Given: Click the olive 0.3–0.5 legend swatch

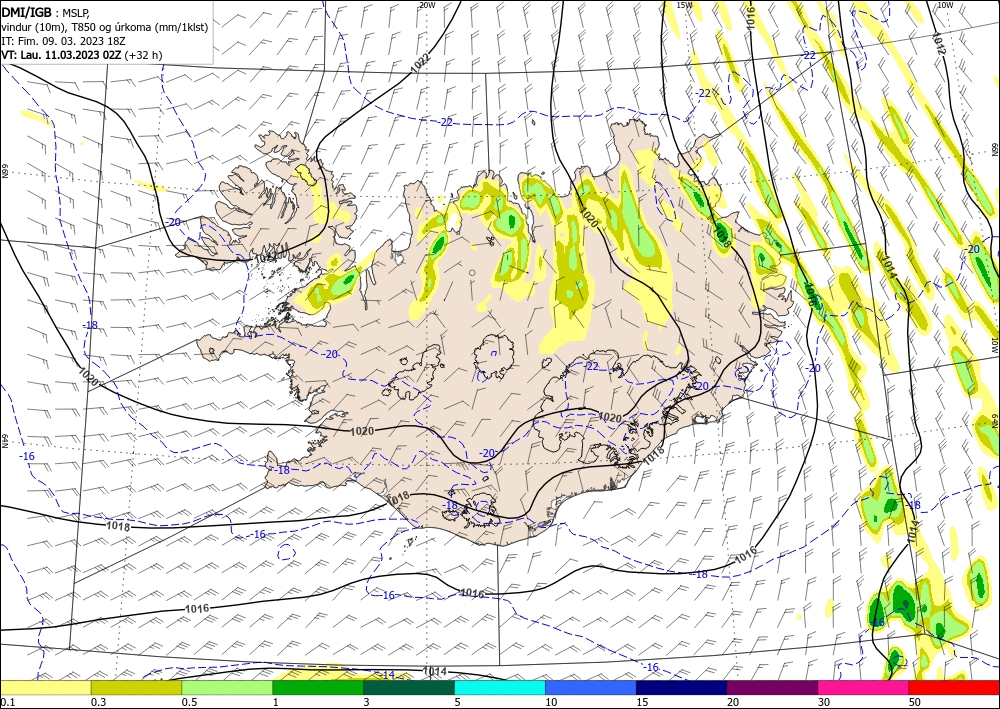Looking at the screenshot, I should (136, 688).
